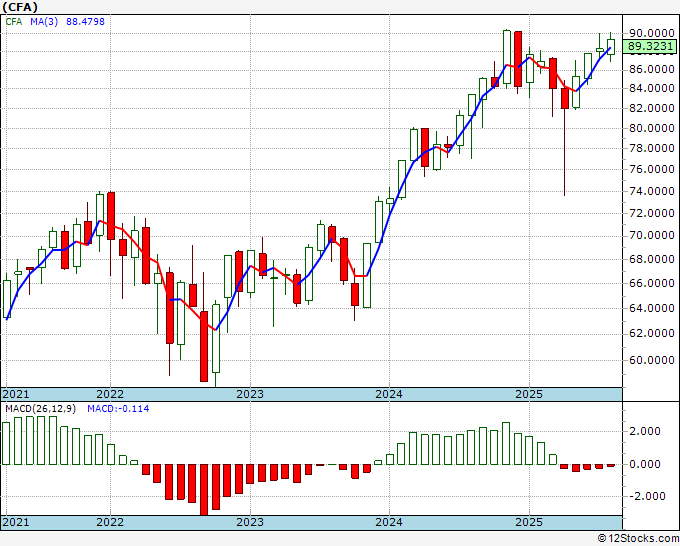Click 2023 on the MACD time axis
Screen dimensions: 680x546
[250, 522]
